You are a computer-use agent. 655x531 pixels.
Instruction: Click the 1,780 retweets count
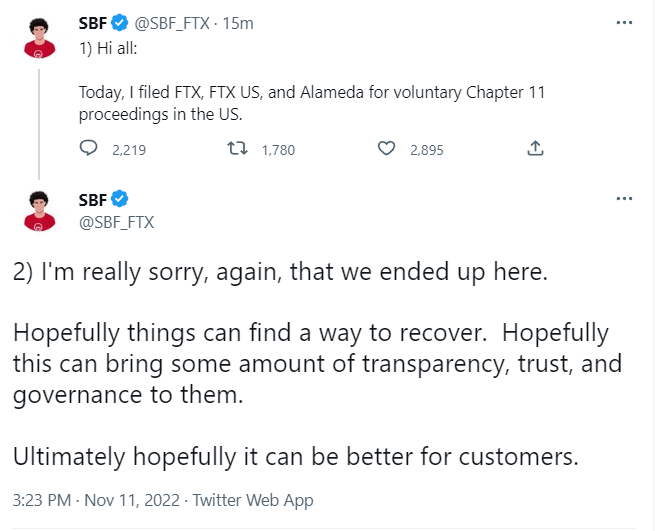(x=278, y=150)
